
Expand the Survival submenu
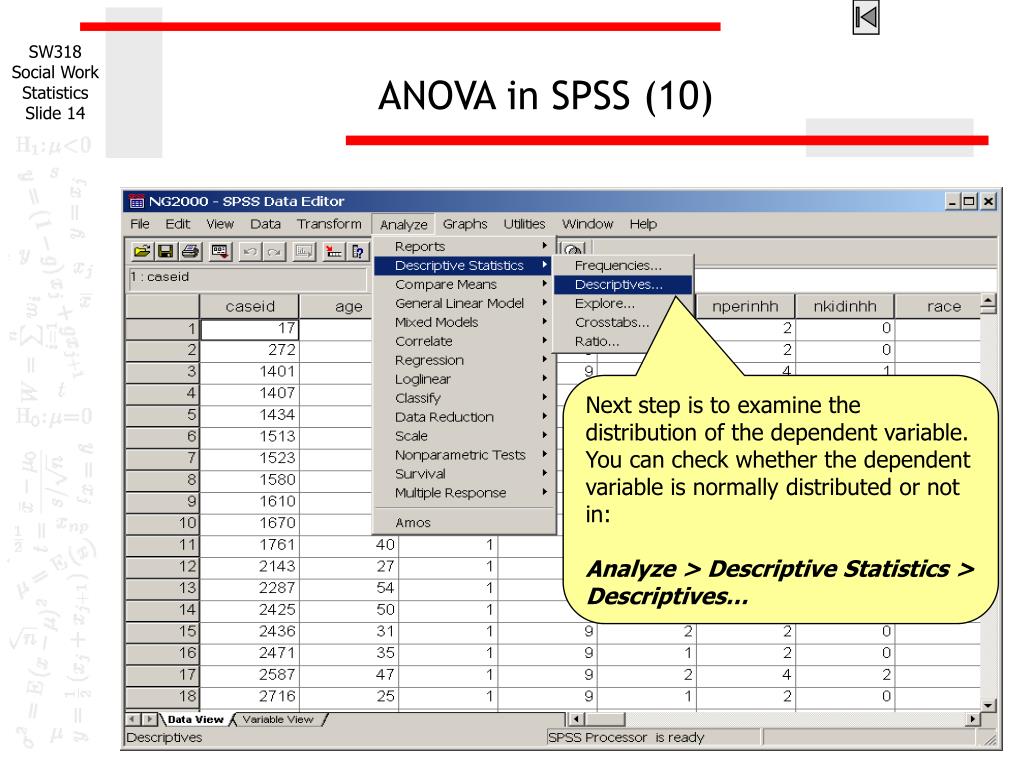[464, 474]
